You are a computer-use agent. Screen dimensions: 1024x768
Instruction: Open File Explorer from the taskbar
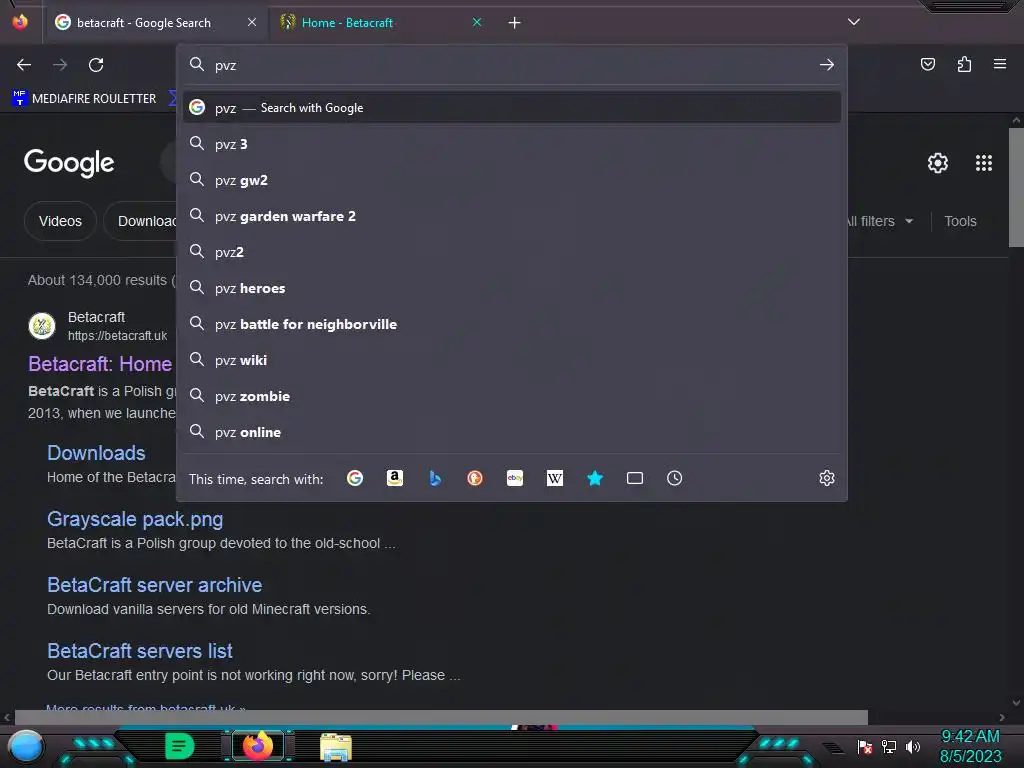tap(336, 746)
